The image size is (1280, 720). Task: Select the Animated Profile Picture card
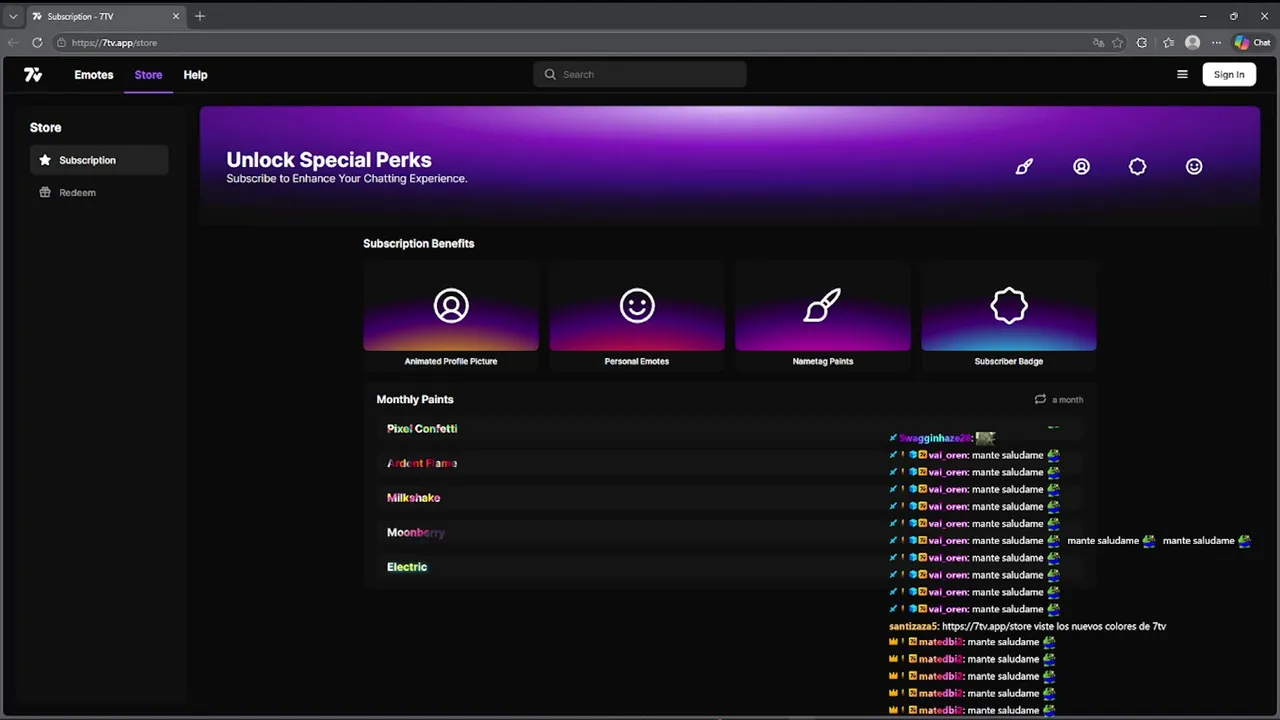click(451, 317)
